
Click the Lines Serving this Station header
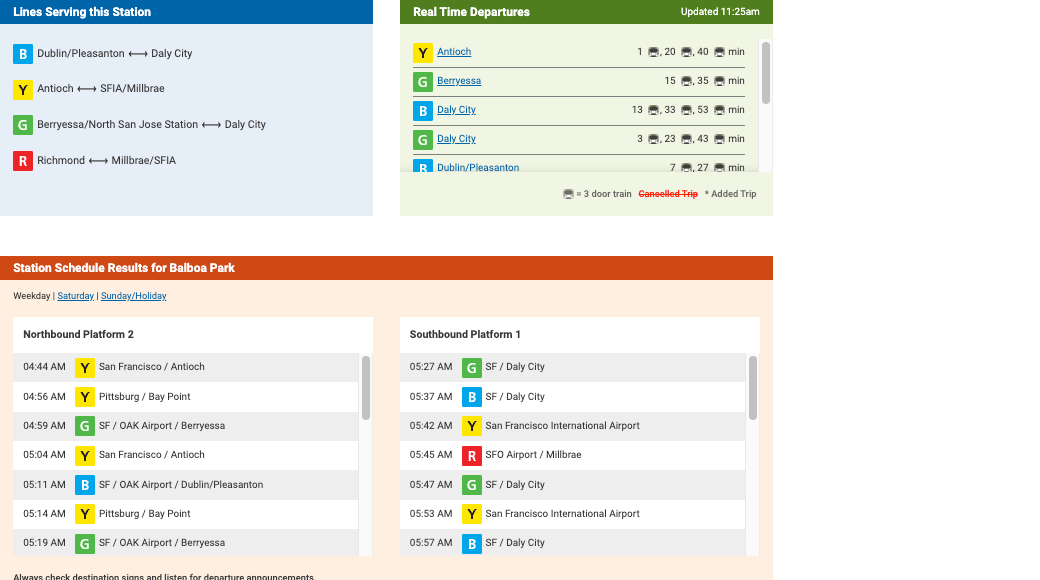[x=82, y=12]
